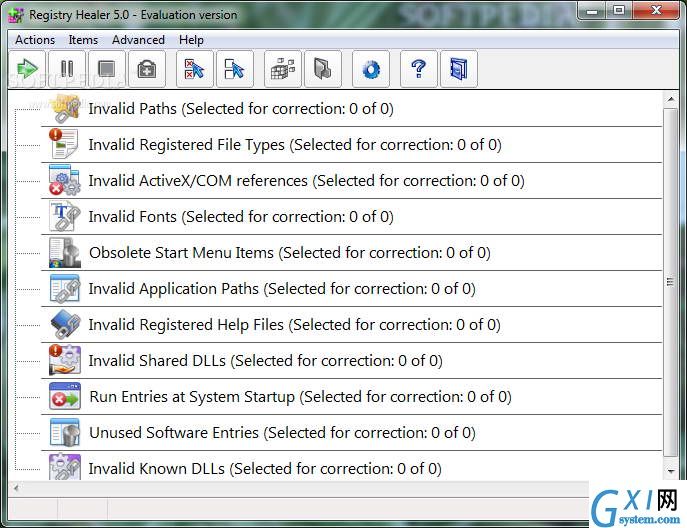The width and height of the screenshot is (687, 528).
Task: Click the blue question mark help icon
Action: point(419,69)
